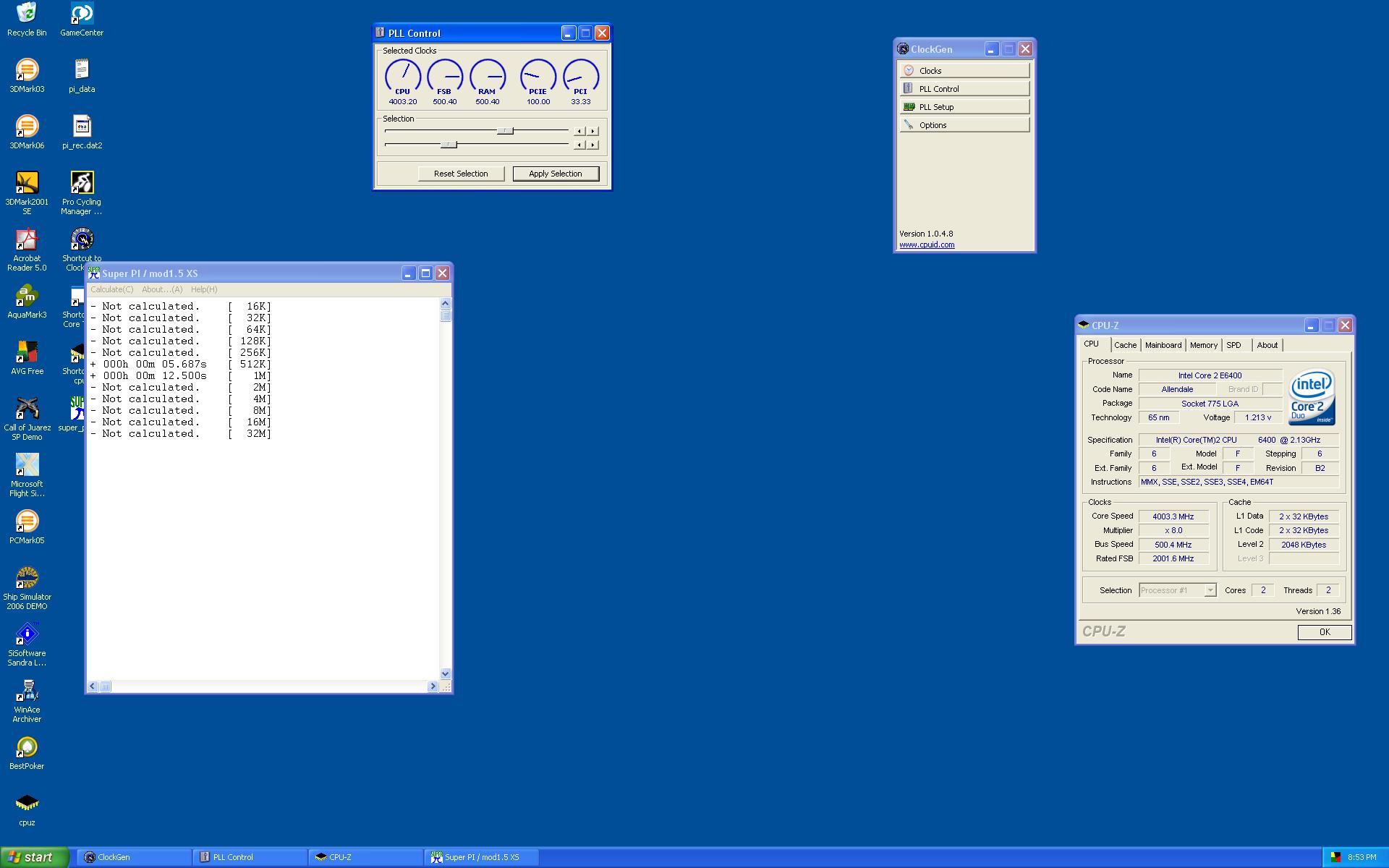
Task: Select the Microsoft Flight Simulator icon
Action: [x=27, y=475]
